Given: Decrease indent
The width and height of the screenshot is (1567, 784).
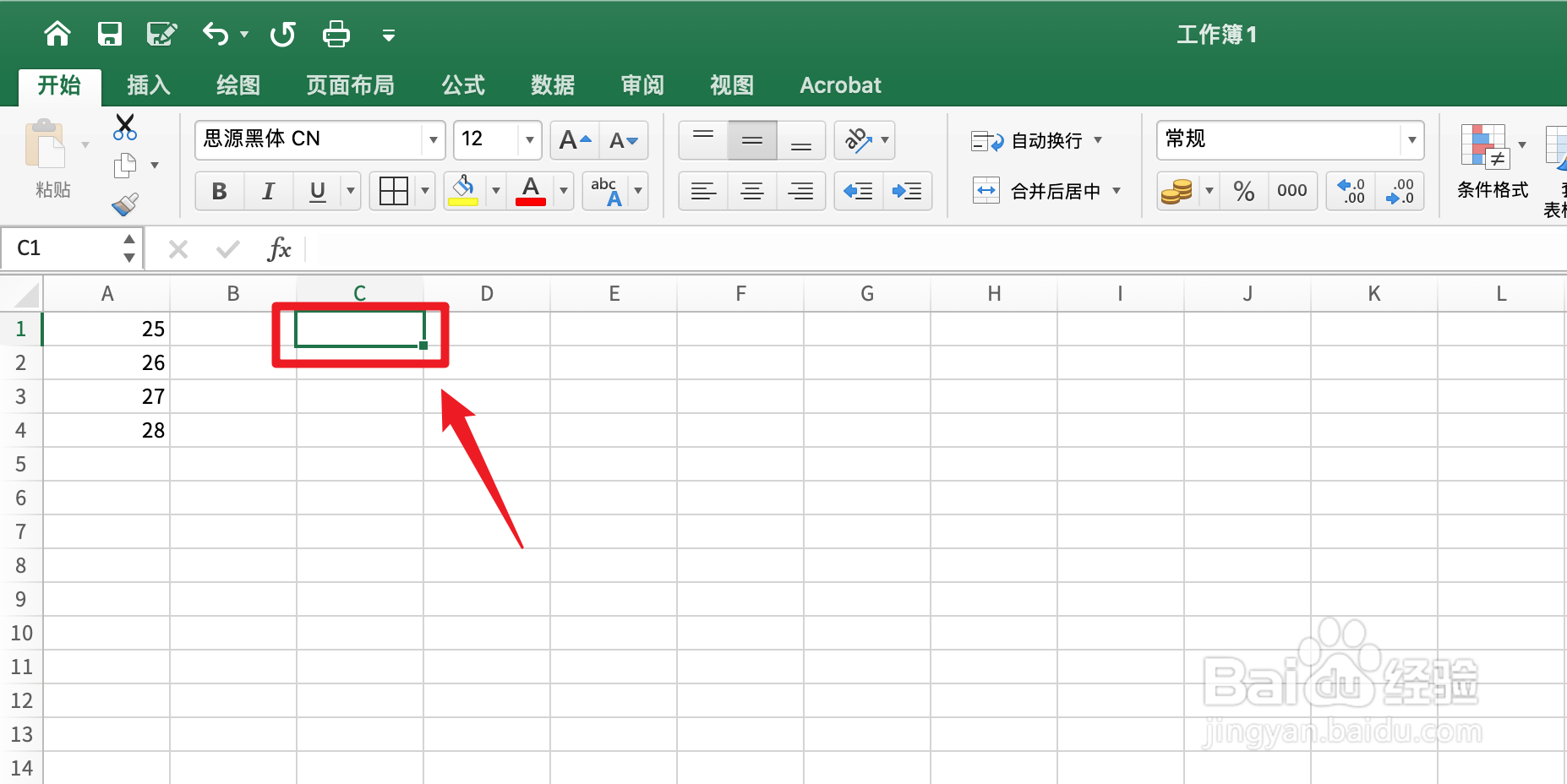Looking at the screenshot, I should point(859,191).
